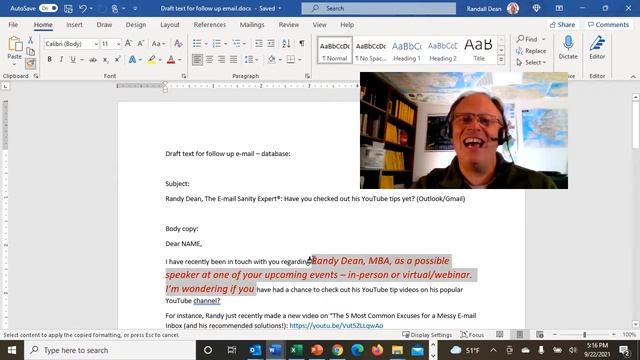Toggle italic formatting
The image size is (640, 360).
coord(61,60)
